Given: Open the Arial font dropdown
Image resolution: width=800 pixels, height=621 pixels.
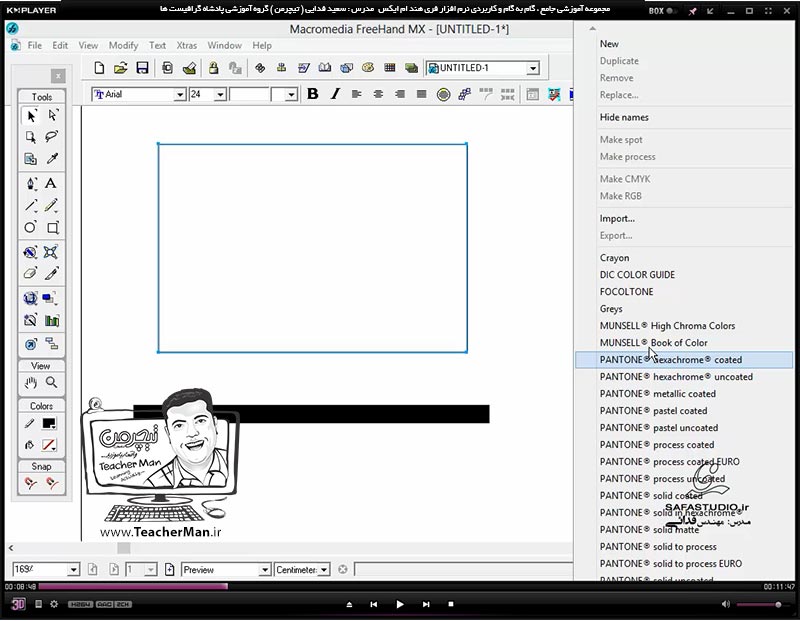Looking at the screenshot, I should click(180, 94).
